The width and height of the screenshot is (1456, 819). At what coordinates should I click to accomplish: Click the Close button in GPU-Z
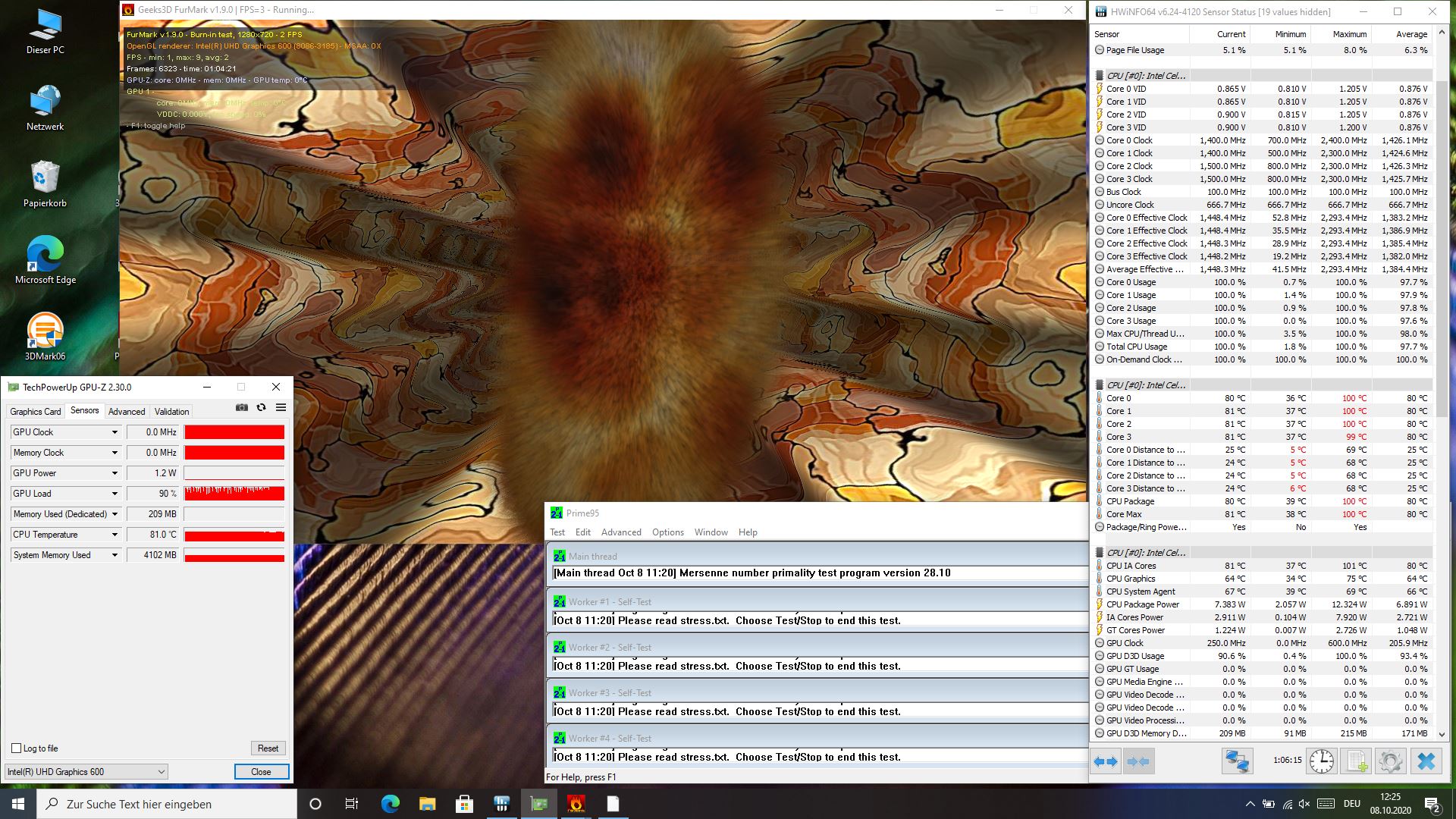click(261, 772)
